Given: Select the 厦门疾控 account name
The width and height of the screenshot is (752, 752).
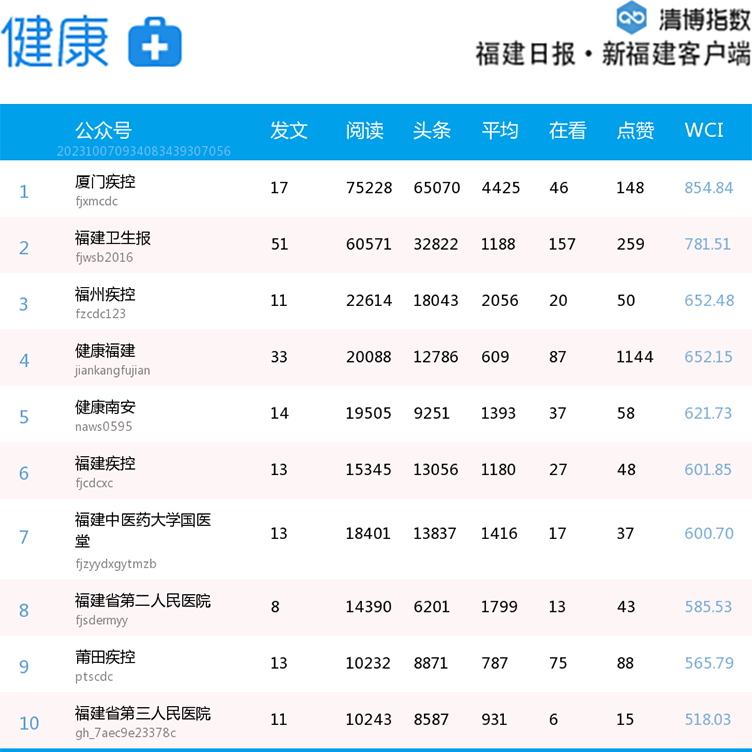Looking at the screenshot, I should coord(105,182).
